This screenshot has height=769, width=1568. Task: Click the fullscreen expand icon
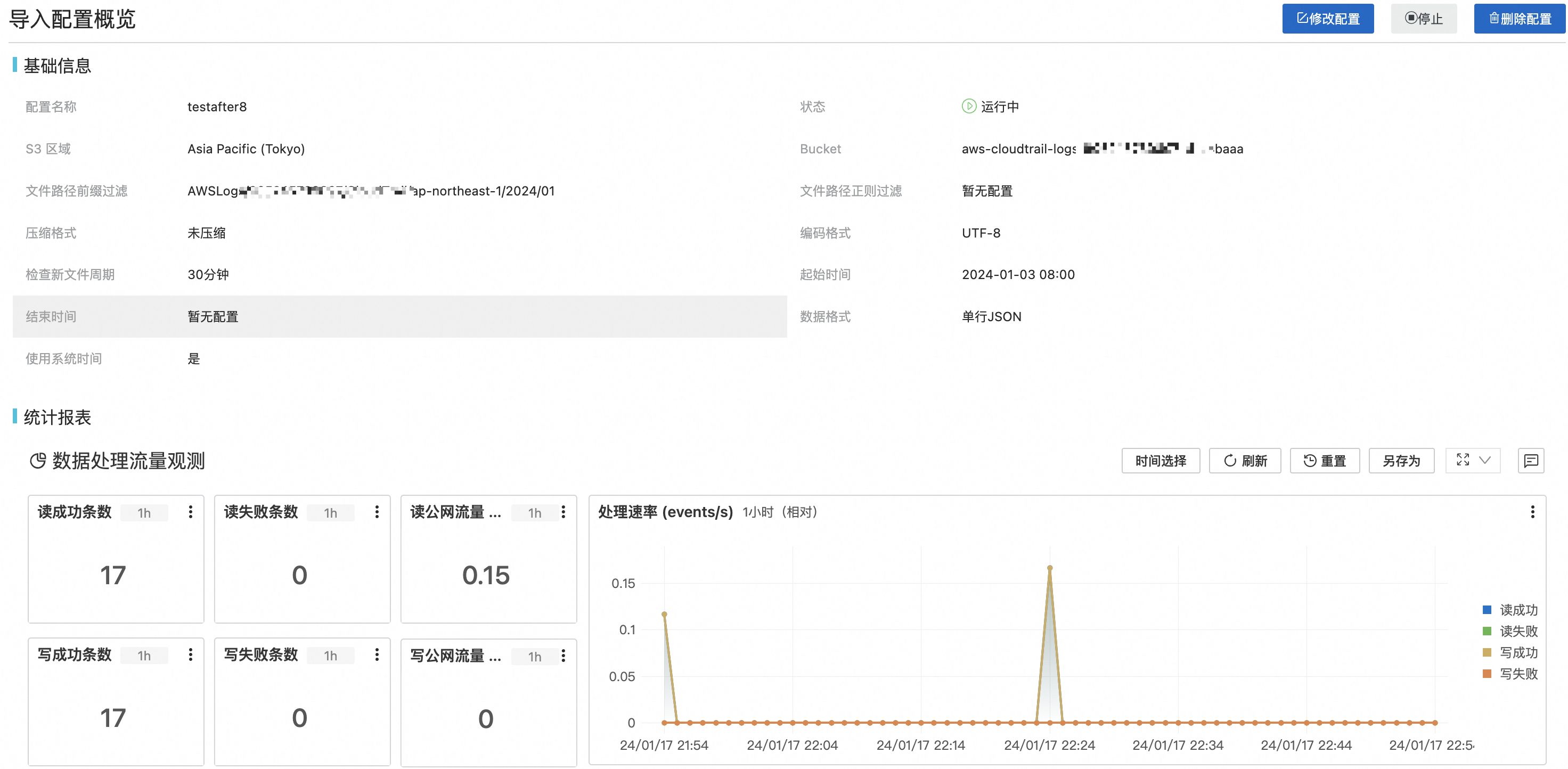click(x=1463, y=460)
